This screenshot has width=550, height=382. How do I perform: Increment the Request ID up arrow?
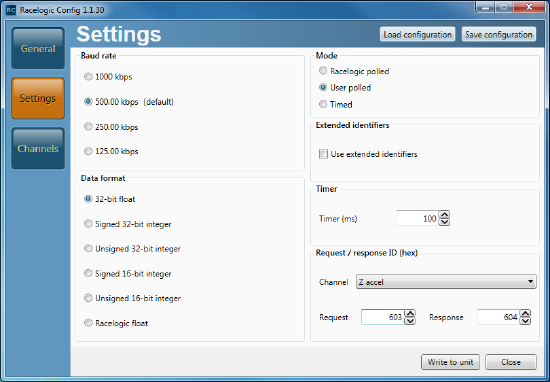point(410,313)
